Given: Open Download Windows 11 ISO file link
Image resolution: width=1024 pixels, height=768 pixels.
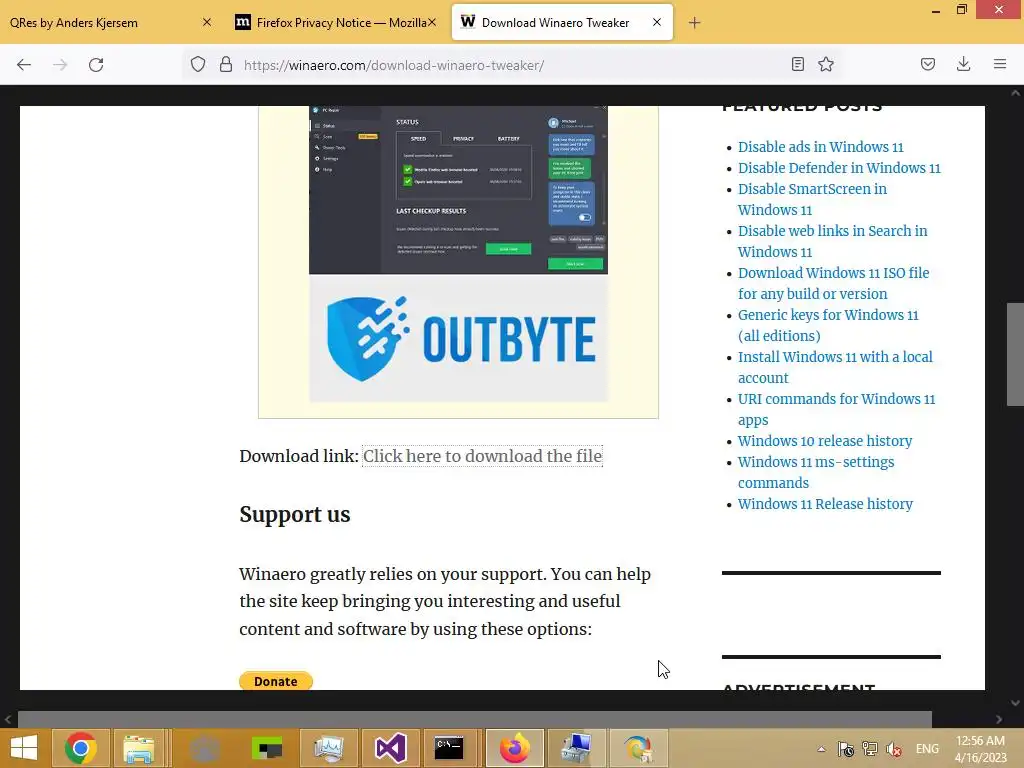Looking at the screenshot, I should point(833,283).
